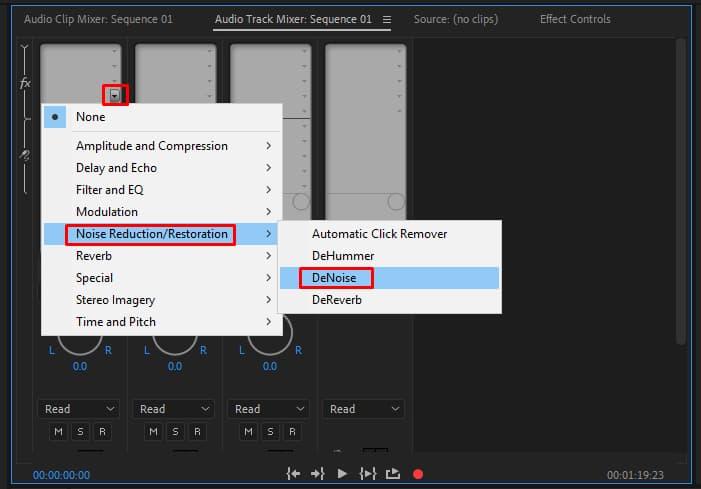Viewport: 701px width, 489px height.
Task: Open the Audio Track Mixer panel menu icon
Action: pos(387,20)
